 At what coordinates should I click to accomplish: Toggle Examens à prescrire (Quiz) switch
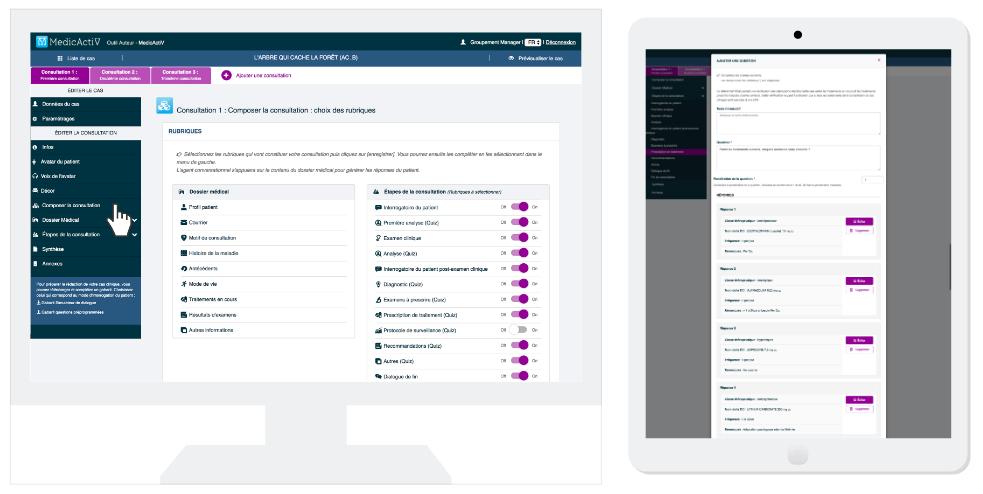520,299
